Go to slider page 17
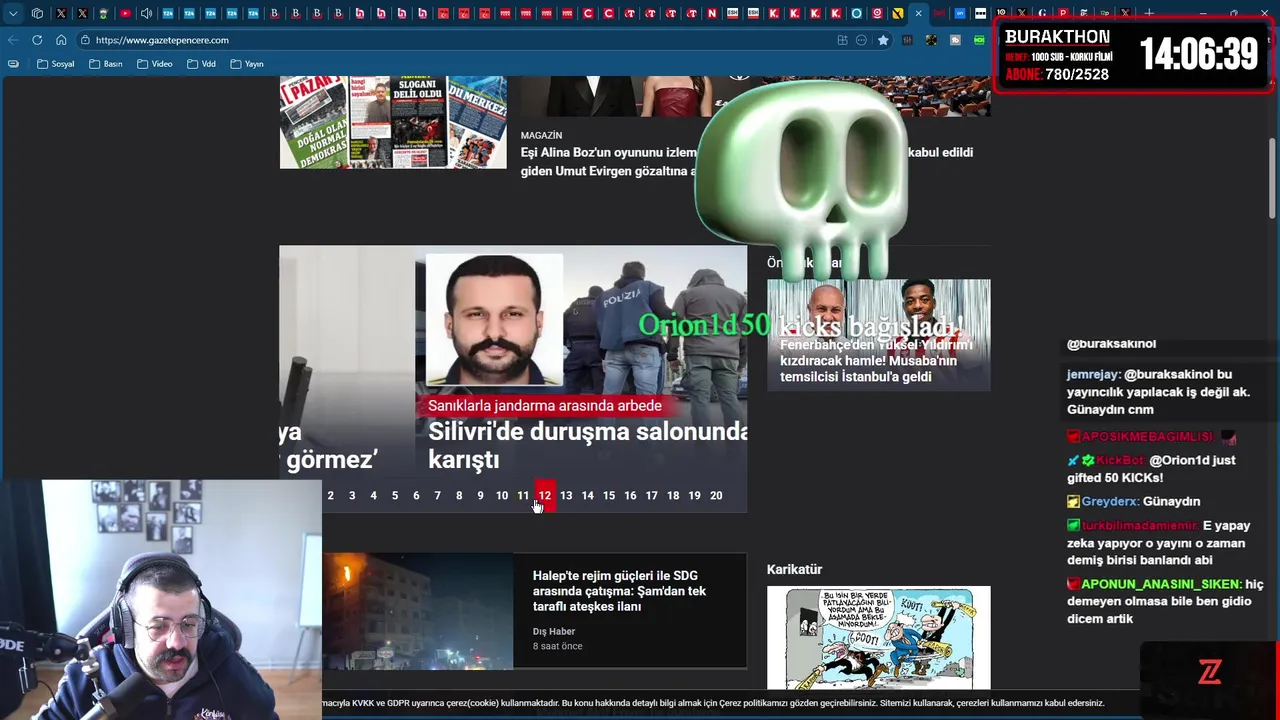The width and height of the screenshot is (1280, 720). click(x=652, y=496)
